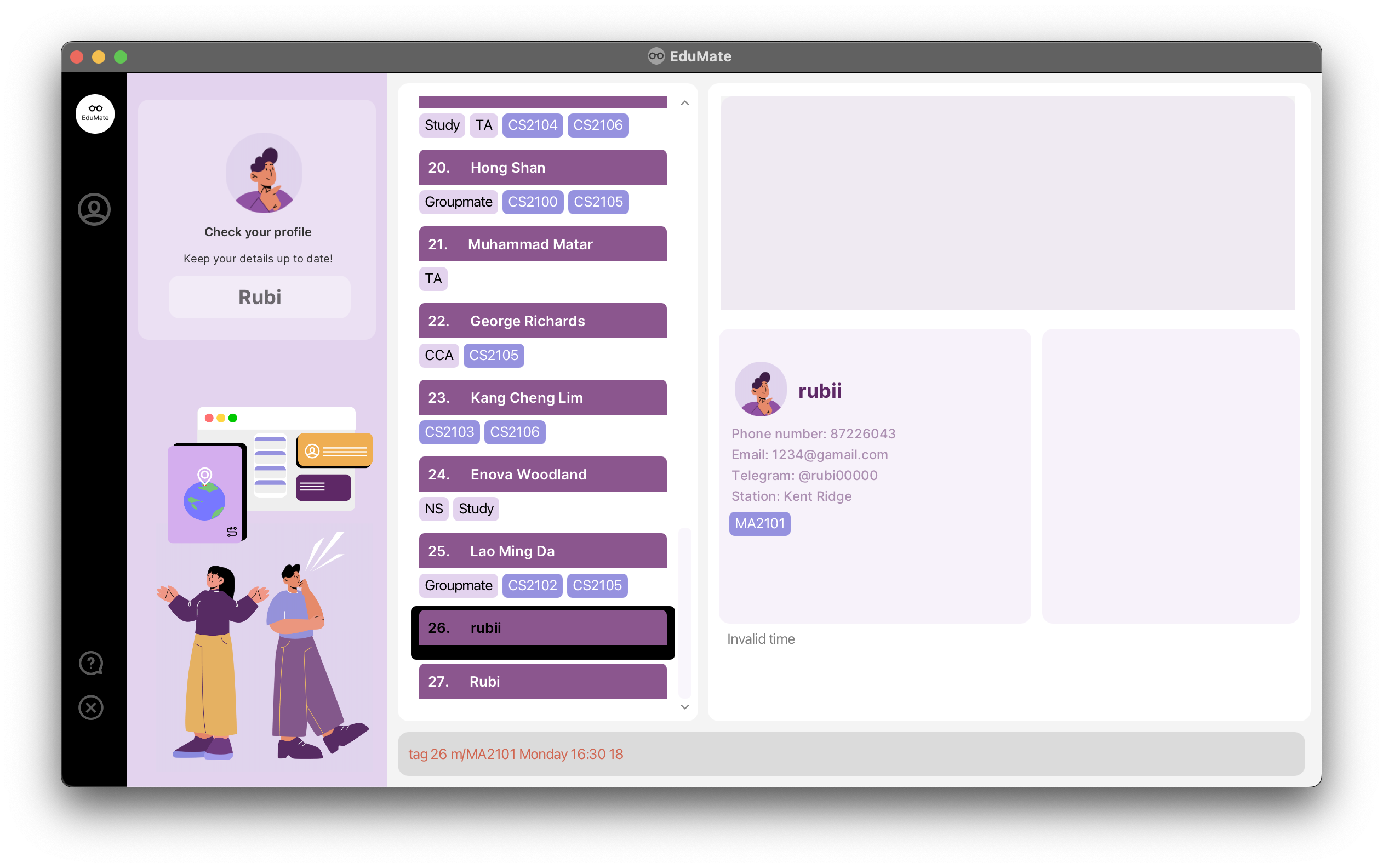Click the CS2105 tag under George Richards
Screen dimensions: 1383x868
click(493, 355)
